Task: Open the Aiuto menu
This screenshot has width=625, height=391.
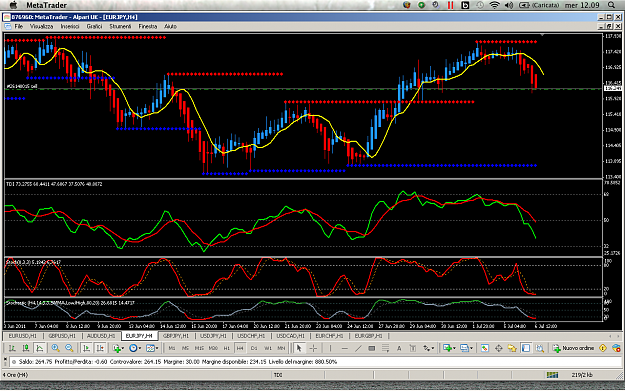Action: (x=170, y=26)
